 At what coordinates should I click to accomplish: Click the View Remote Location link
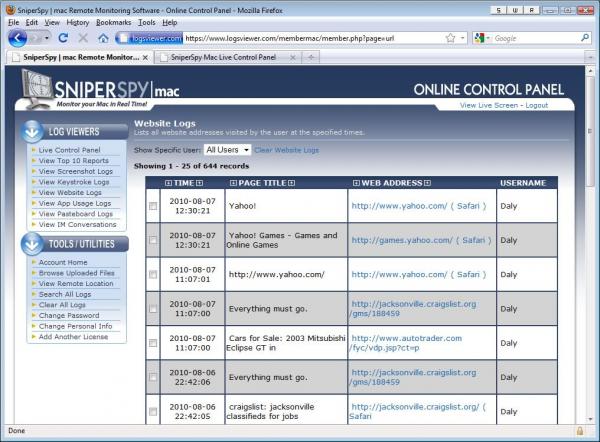[76, 284]
